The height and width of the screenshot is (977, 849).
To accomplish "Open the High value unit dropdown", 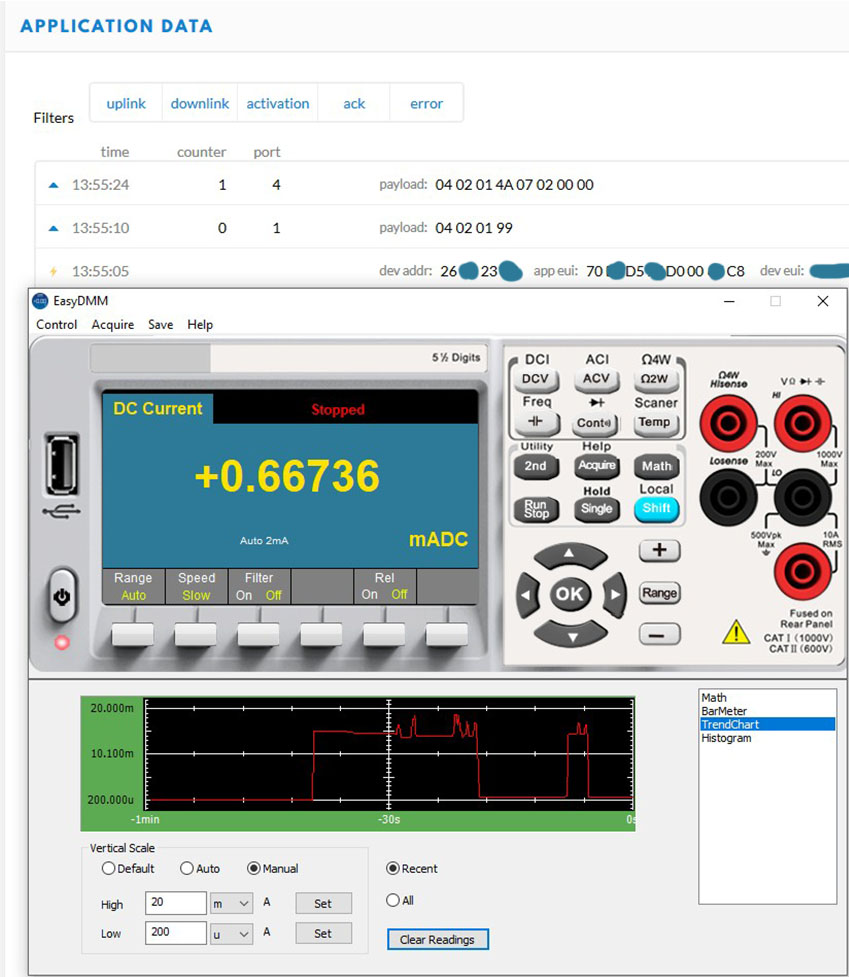I will [x=231, y=904].
